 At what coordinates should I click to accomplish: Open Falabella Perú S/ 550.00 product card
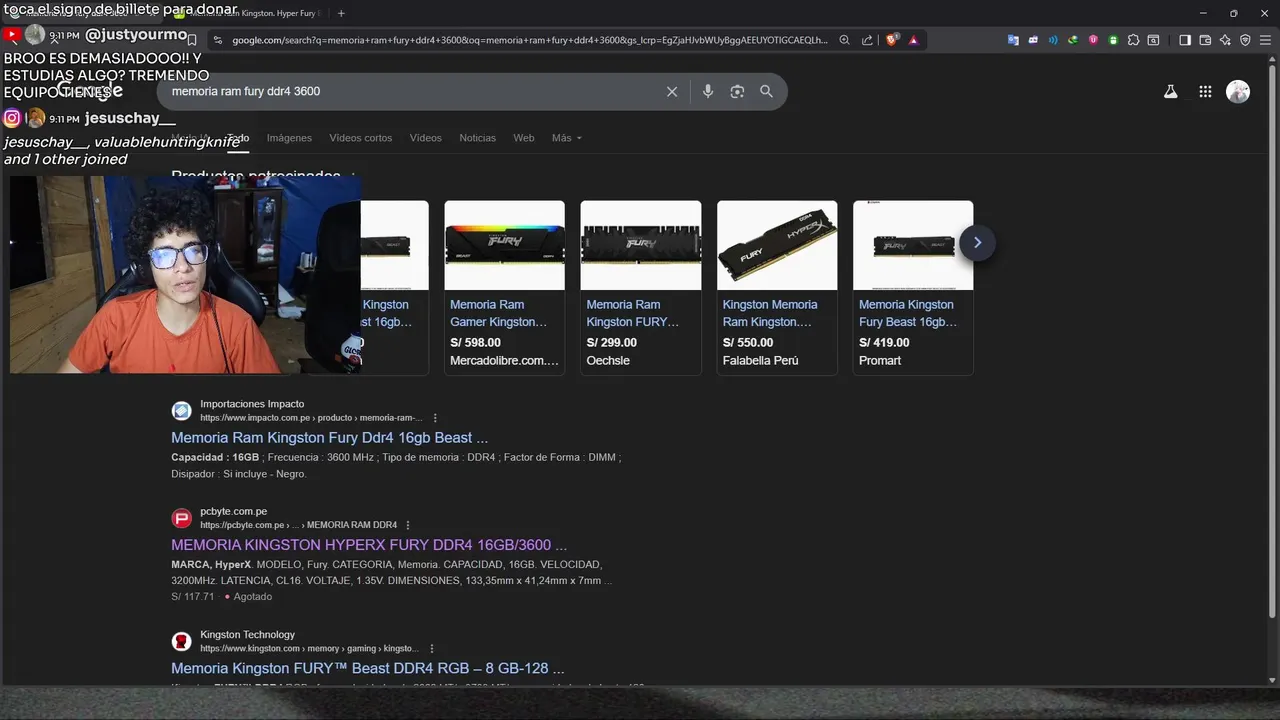coord(777,288)
